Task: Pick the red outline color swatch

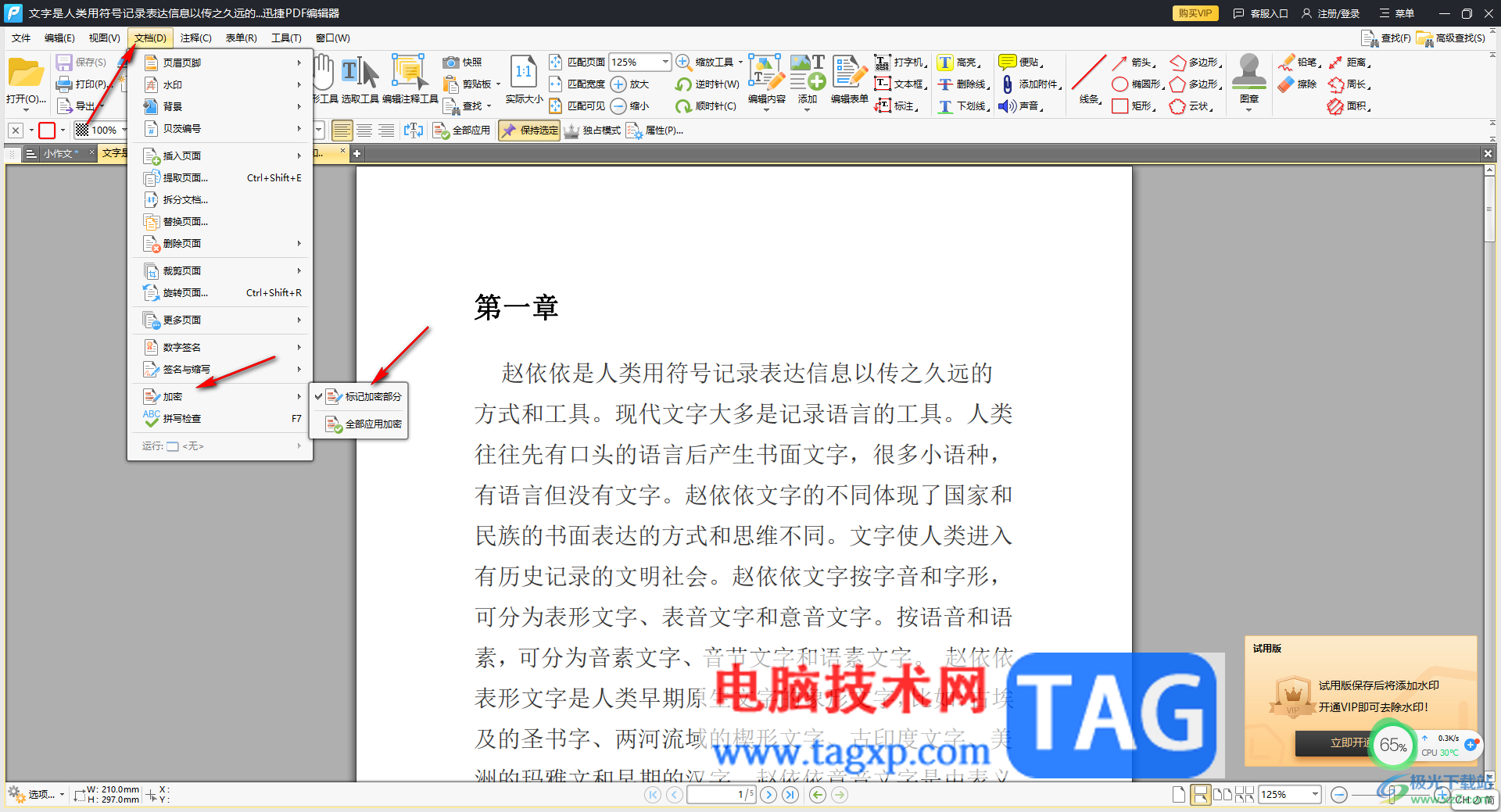Action: point(47,131)
